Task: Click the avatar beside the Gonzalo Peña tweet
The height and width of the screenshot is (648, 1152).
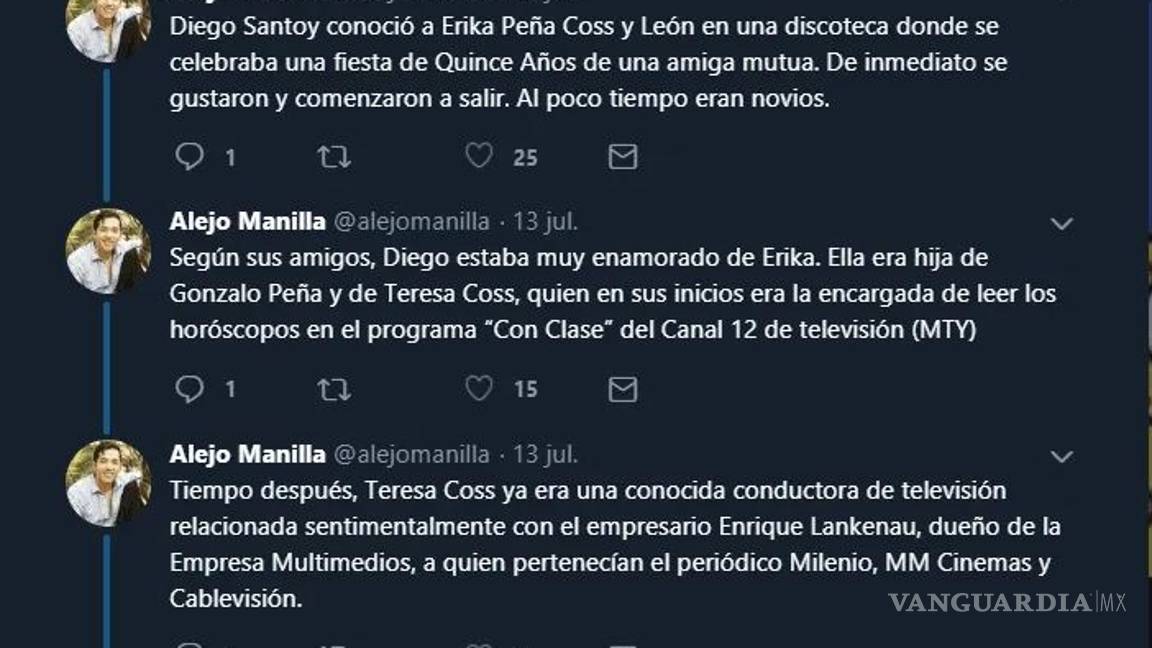Action: pos(108,251)
